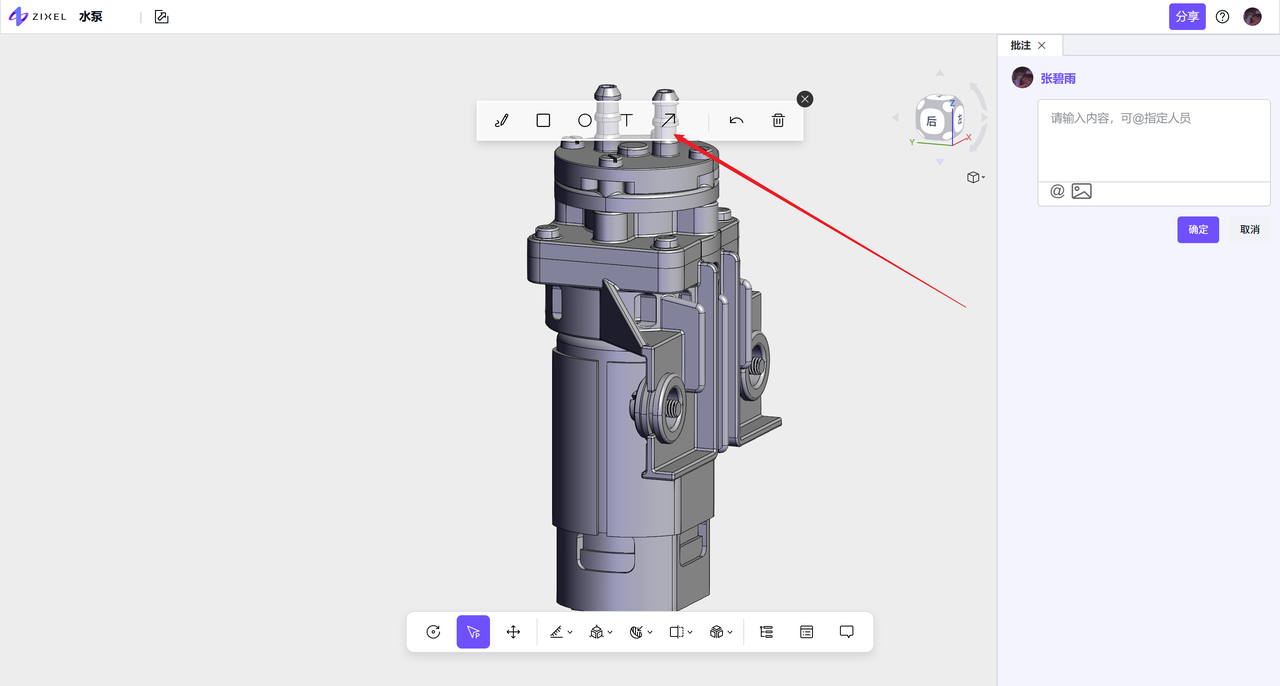The image size is (1280, 686).
Task: Undo the last annotation
Action: pos(736,120)
